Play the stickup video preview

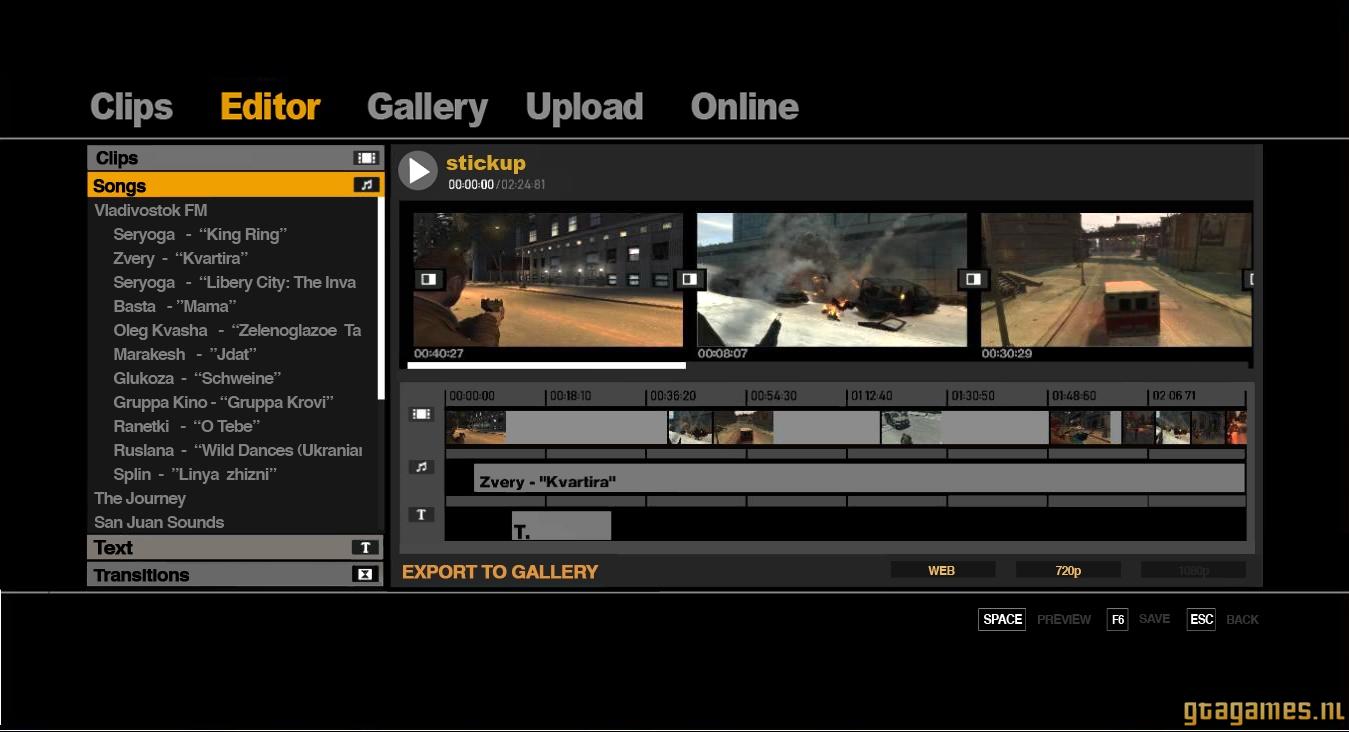(418, 171)
